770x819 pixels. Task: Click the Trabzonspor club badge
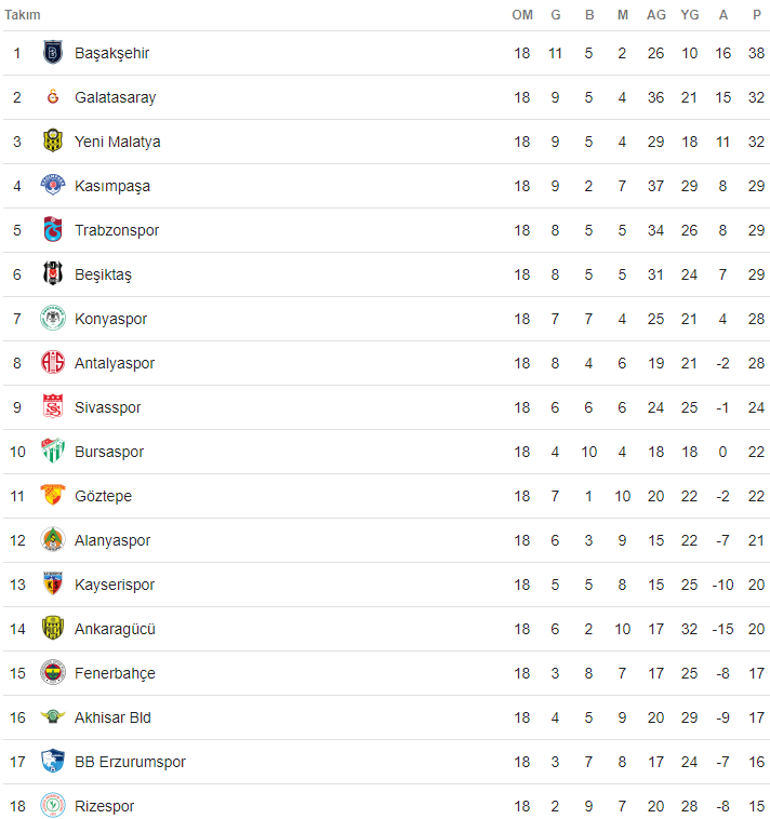53,229
